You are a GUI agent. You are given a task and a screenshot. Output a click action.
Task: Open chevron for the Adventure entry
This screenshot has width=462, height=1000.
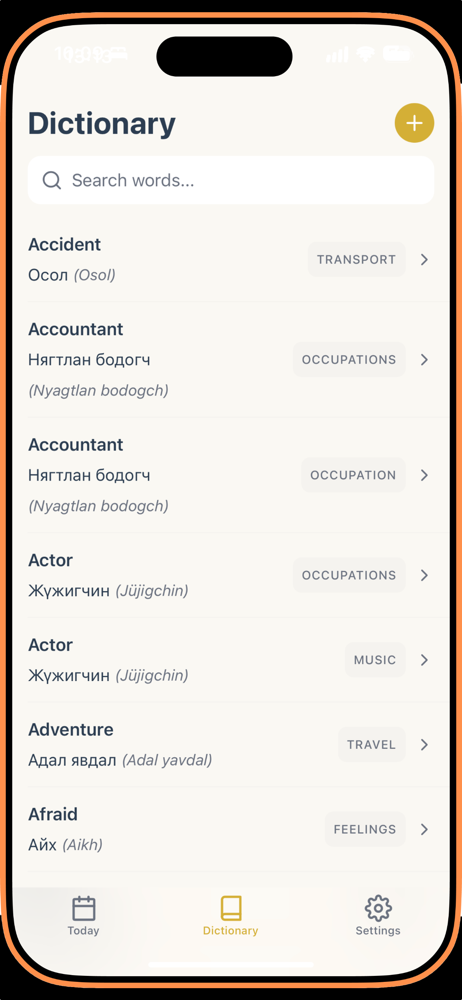(424, 744)
